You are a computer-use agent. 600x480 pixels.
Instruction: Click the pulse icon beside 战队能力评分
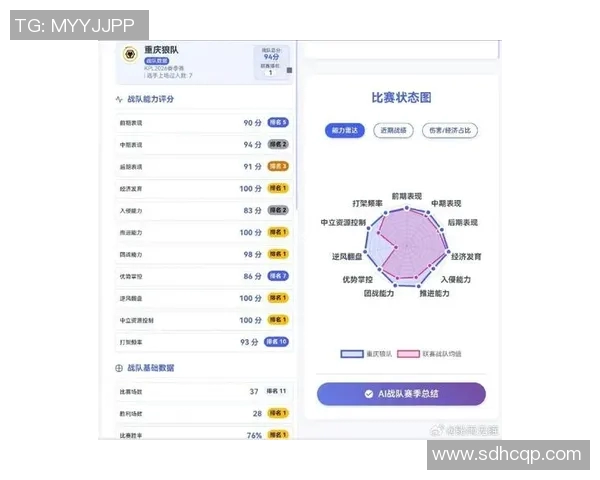(119, 99)
